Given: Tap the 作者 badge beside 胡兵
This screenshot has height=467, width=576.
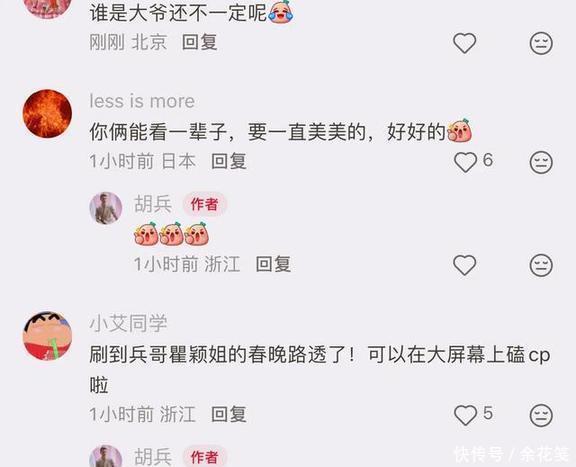Looking at the screenshot, I should pyautogui.click(x=205, y=204).
